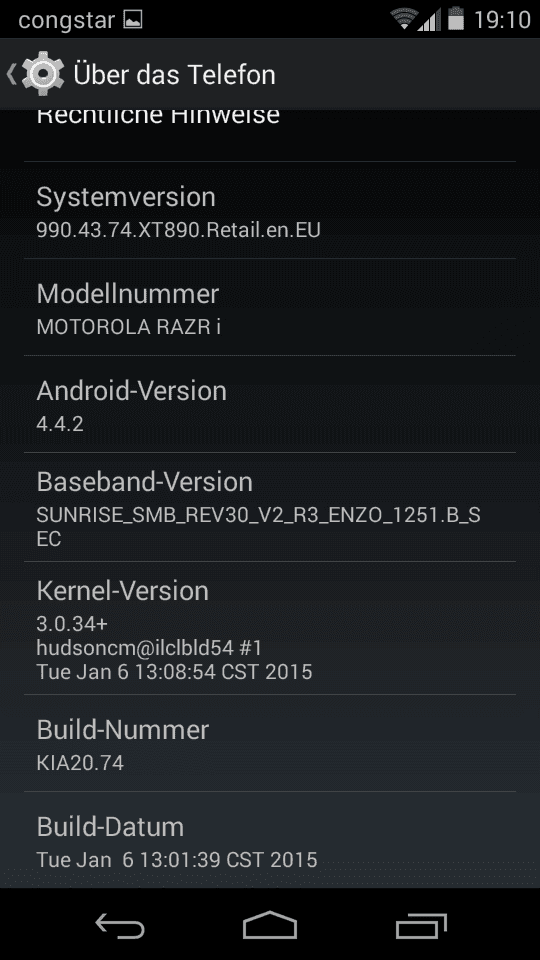Open the recent apps overview button
The height and width of the screenshot is (960, 540).
click(x=421, y=925)
